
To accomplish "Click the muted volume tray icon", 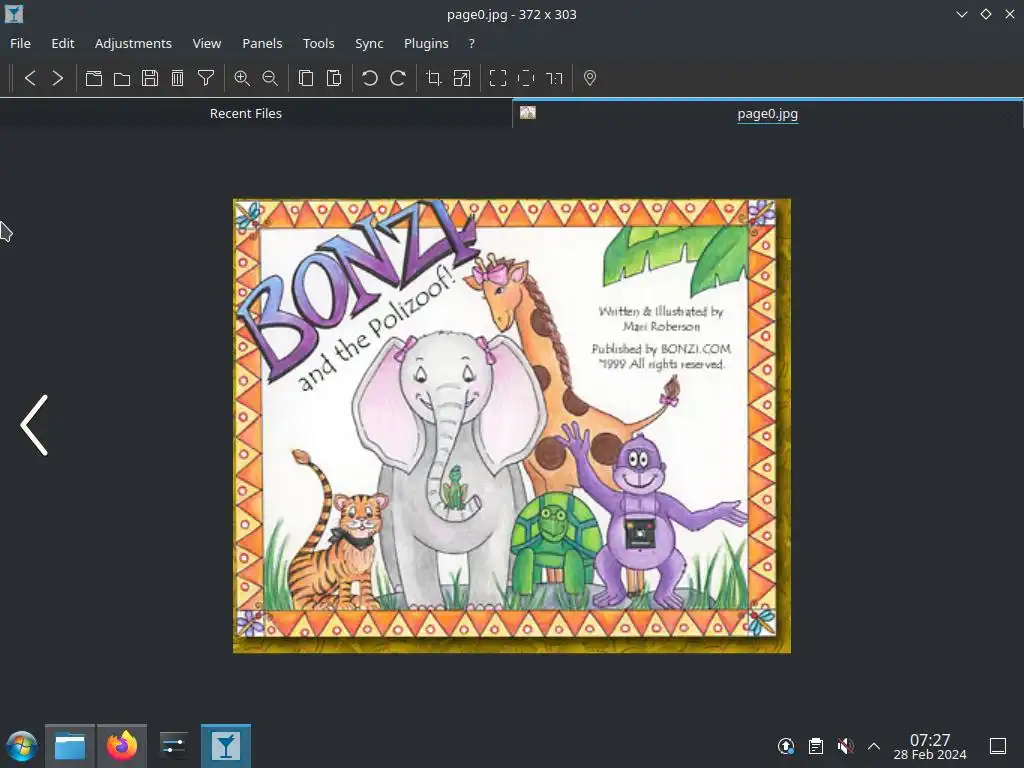I will click(845, 746).
